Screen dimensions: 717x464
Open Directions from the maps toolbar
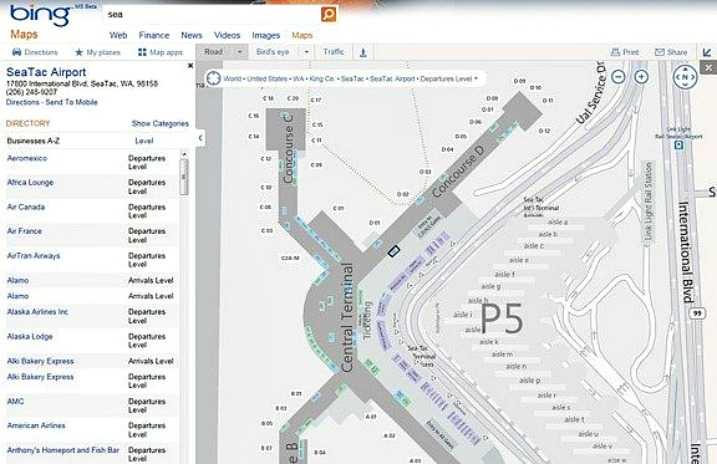pyautogui.click(x=35, y=52)
